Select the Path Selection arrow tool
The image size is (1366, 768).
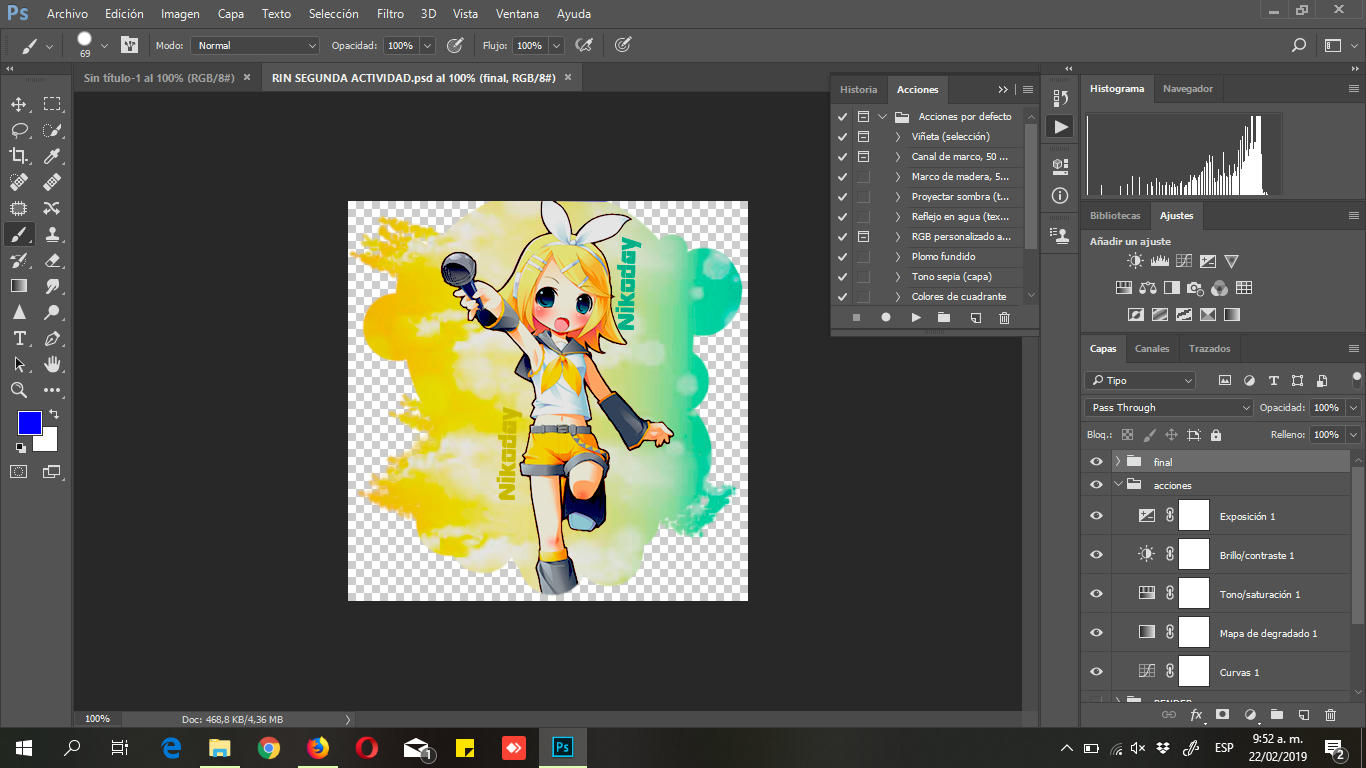click(x=19, y=364)
